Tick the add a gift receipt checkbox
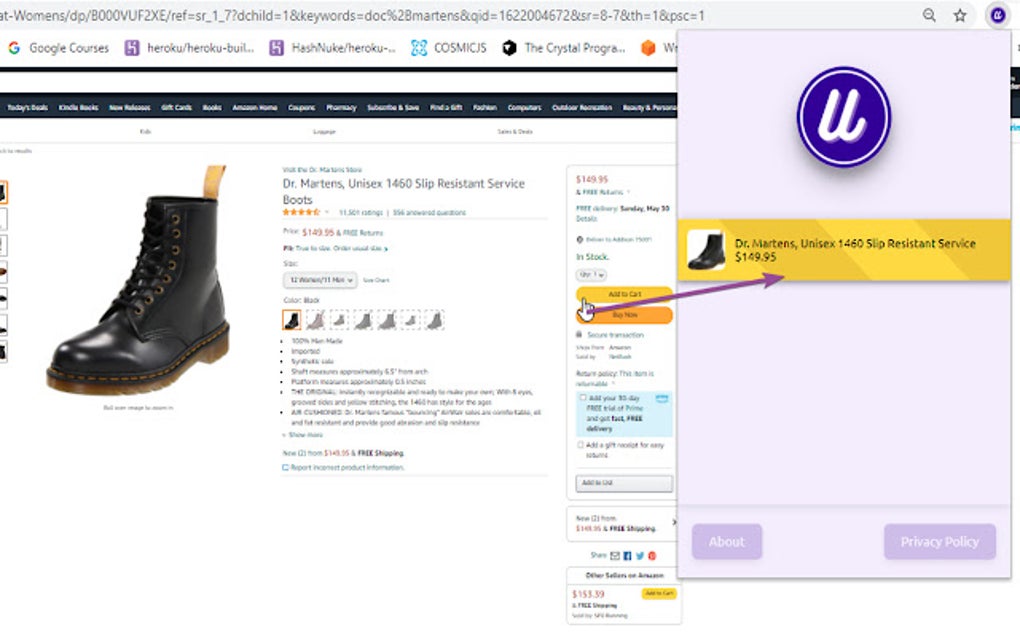 [580, 445]
